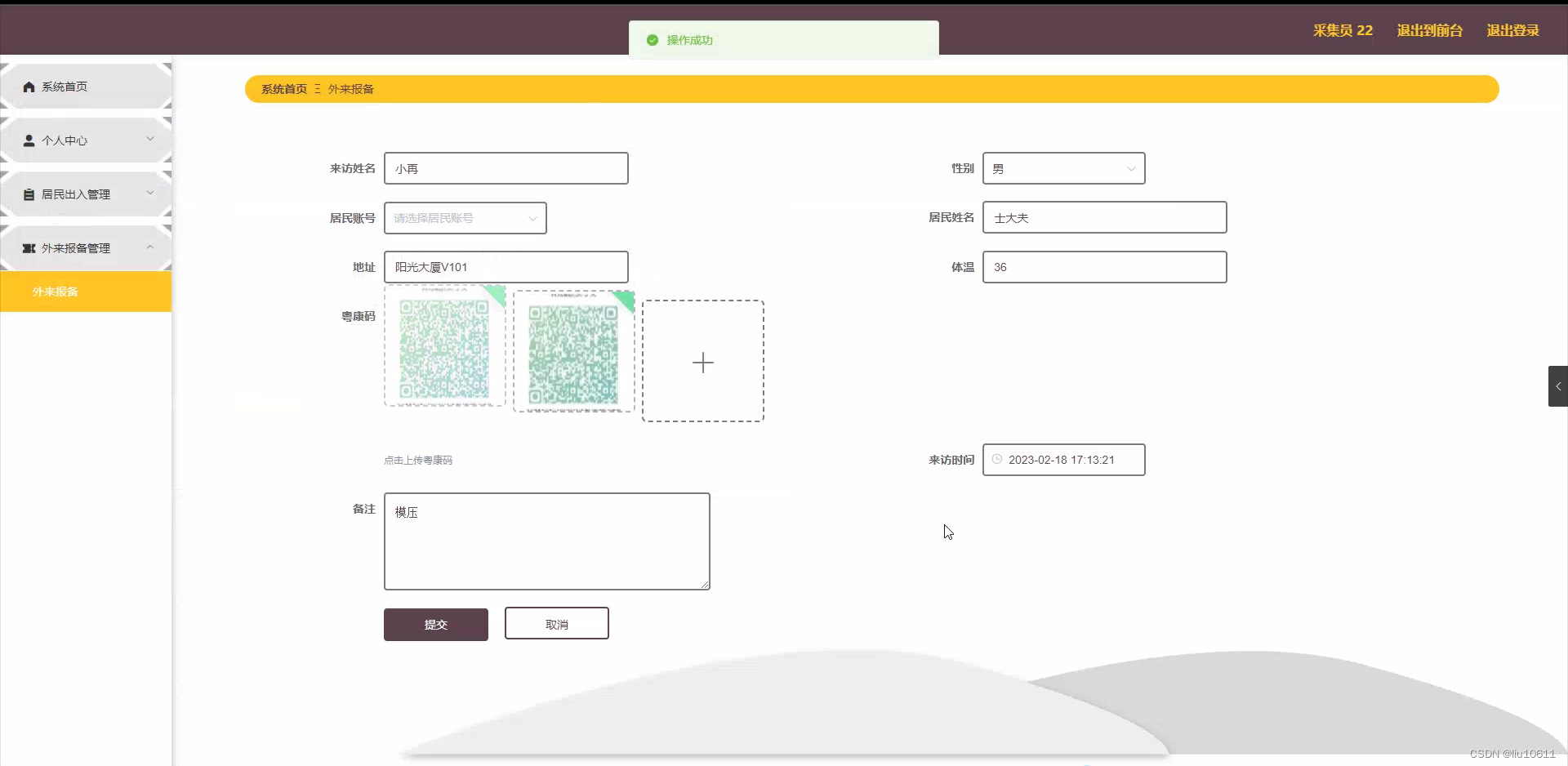Image resolution: width=1568 pixels, height=766 pixels.
Task: Open the 性别 dropdown
Action: coord(1063,168)
